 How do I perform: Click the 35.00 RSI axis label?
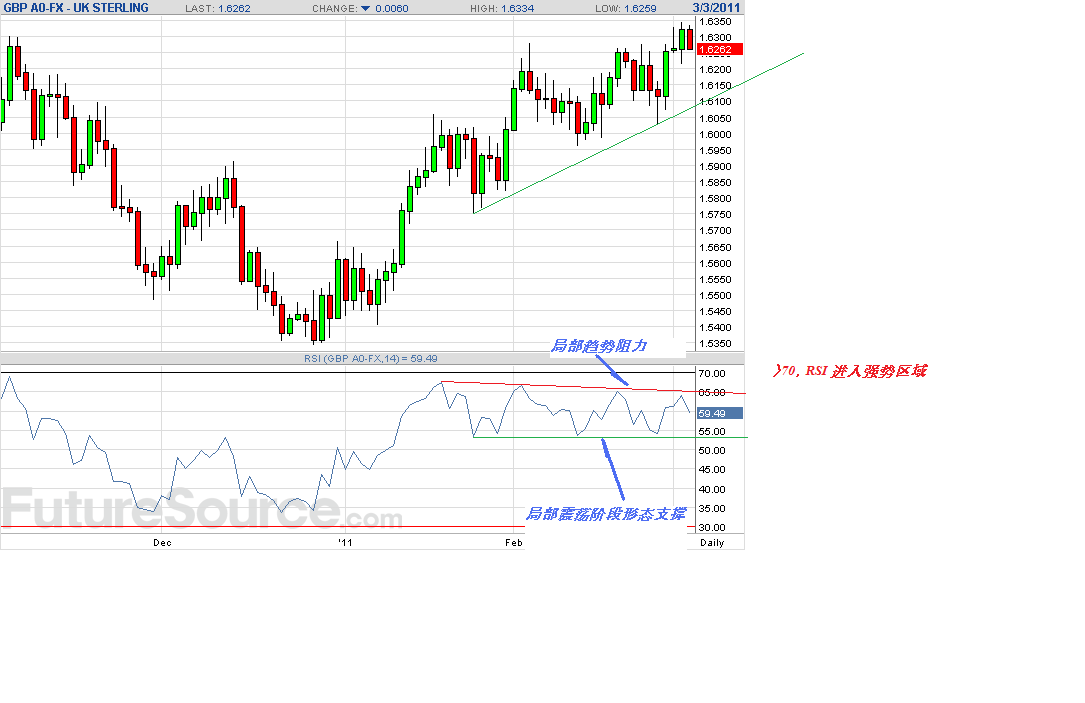click(x=712, y=508)
